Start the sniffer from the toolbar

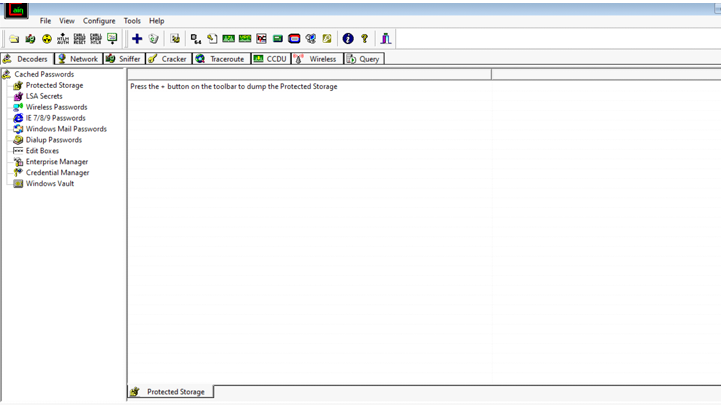click(x=30, y=39)
